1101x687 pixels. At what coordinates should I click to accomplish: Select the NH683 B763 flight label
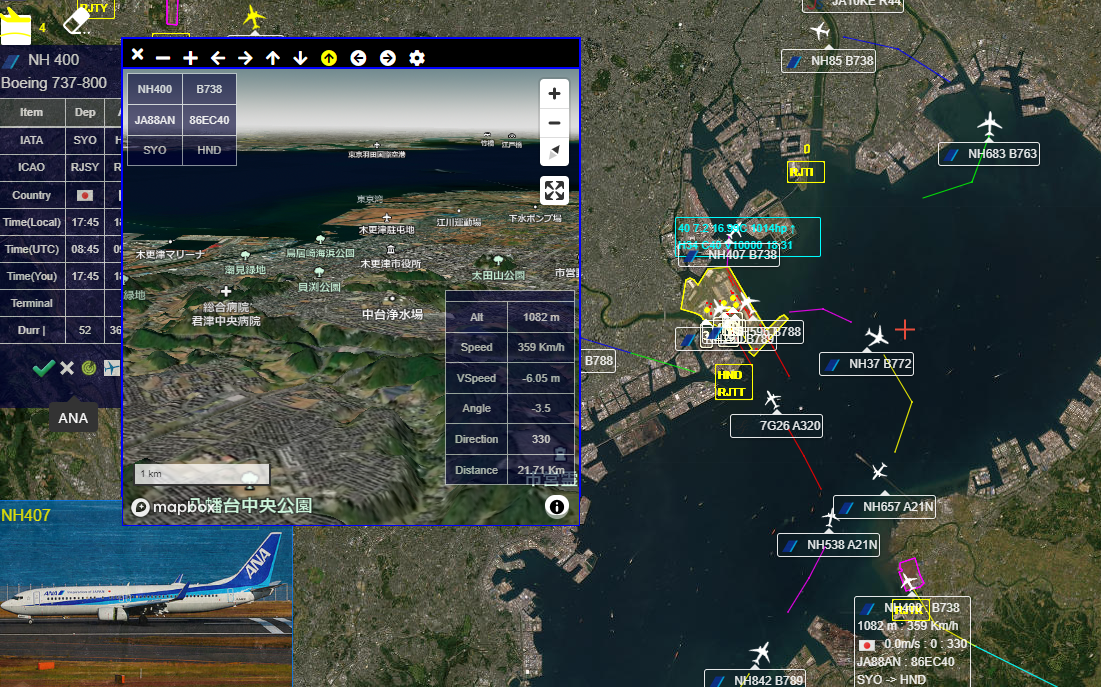point(989,154)
